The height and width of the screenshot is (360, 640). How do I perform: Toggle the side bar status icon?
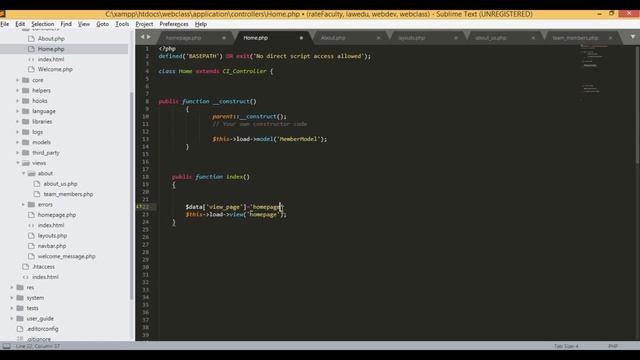pos(7,346)
